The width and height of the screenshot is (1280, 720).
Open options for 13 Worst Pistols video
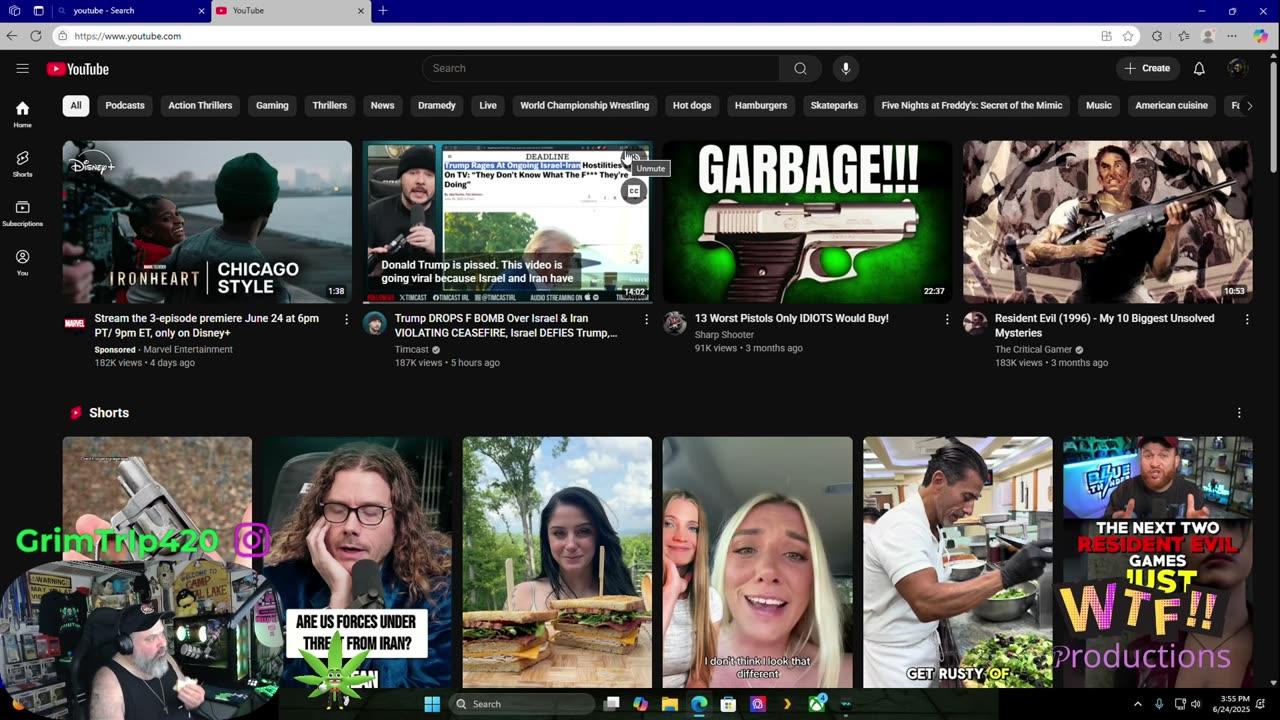[x=947, y=319]
